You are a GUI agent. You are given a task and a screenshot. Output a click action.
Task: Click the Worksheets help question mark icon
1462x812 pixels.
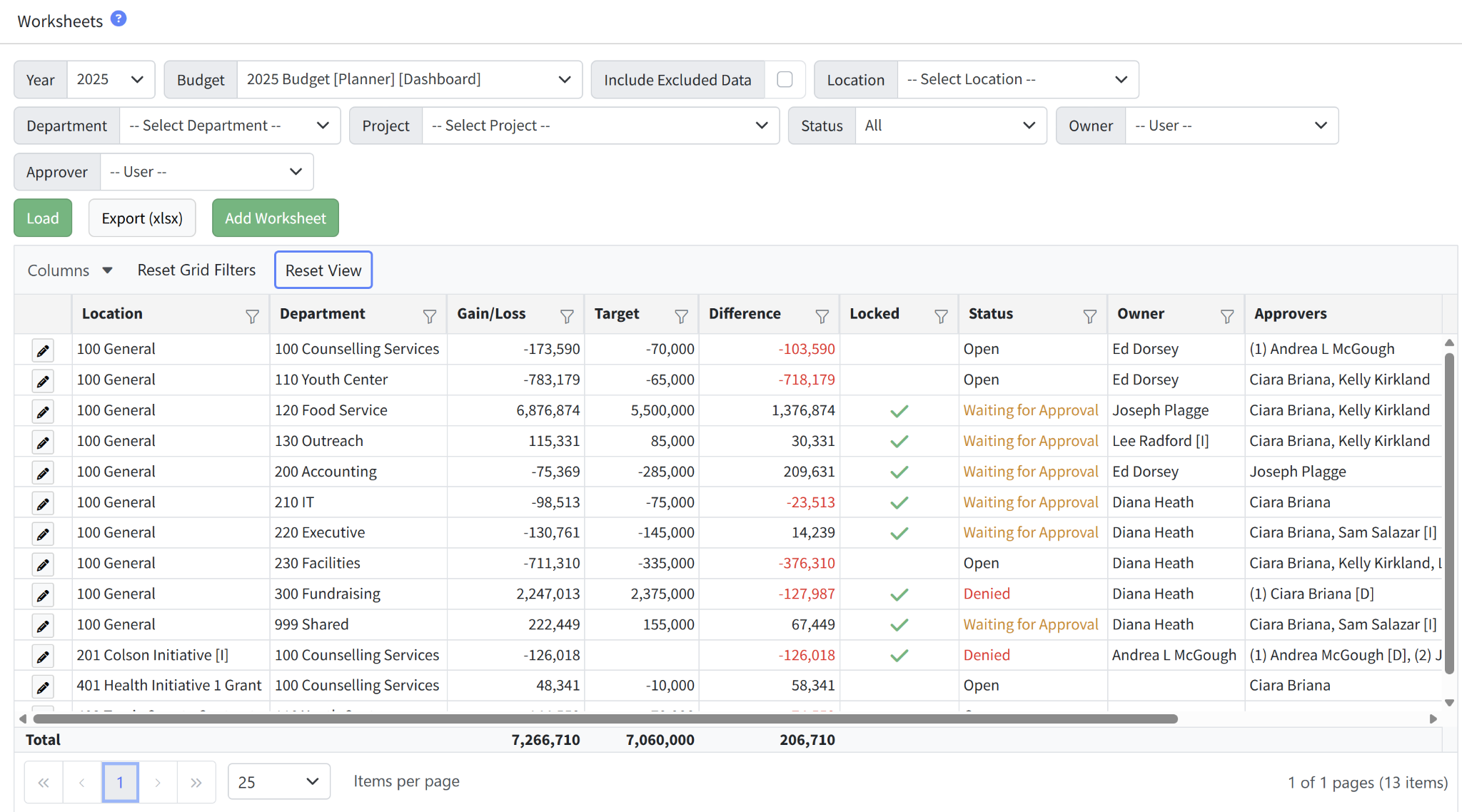(119, 19)
